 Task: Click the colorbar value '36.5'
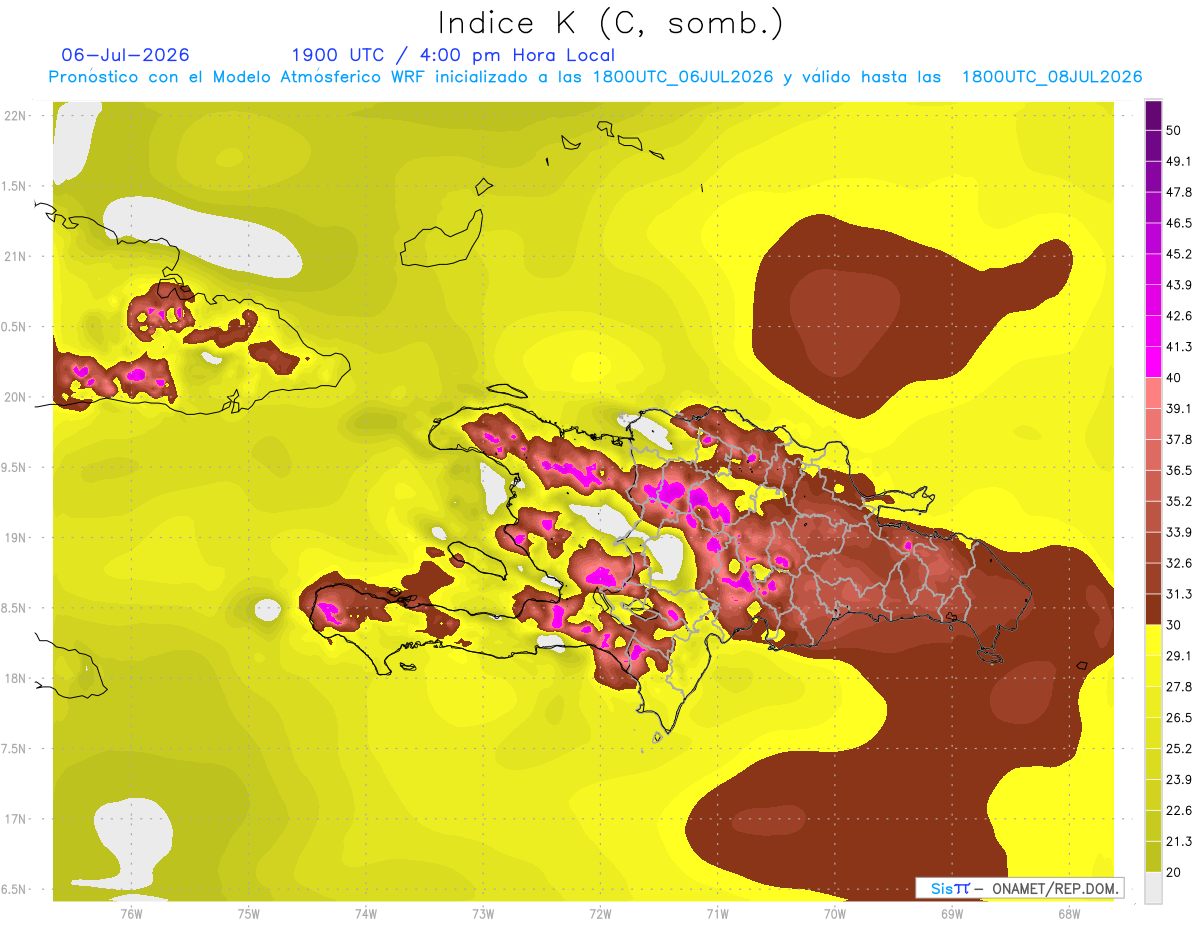coord(1179,470)
